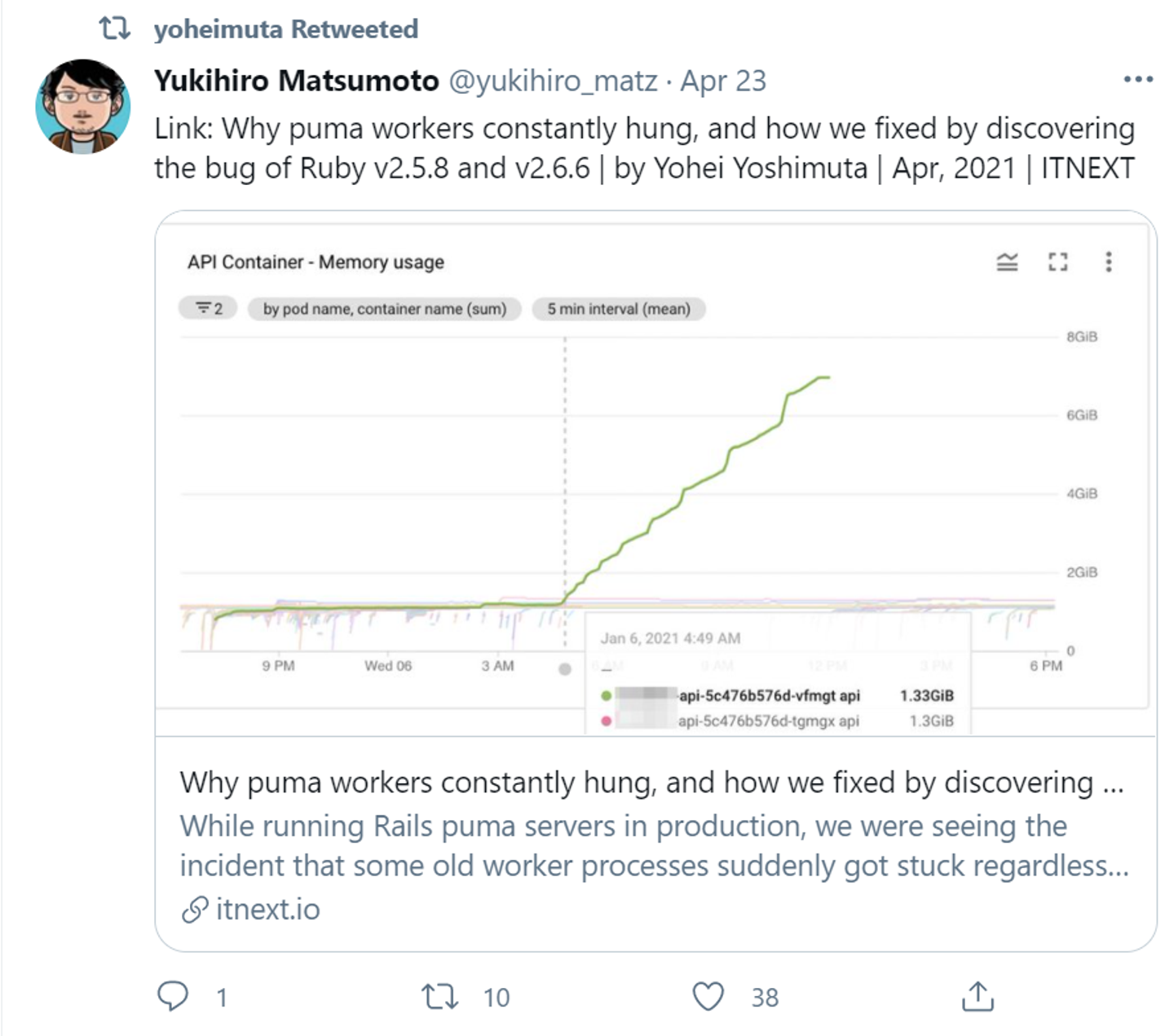Screen dimensions: 1174x1036
Task: Open the itnext.io link with chain icon
Action: click(x=251, y=909)
